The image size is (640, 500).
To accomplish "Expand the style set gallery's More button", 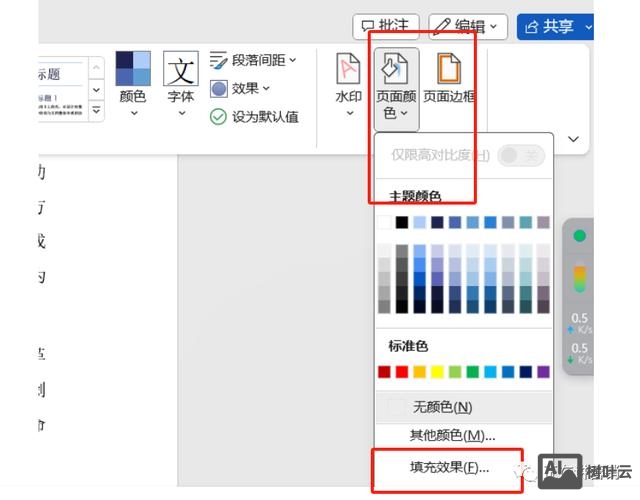I will coord(96,110).
